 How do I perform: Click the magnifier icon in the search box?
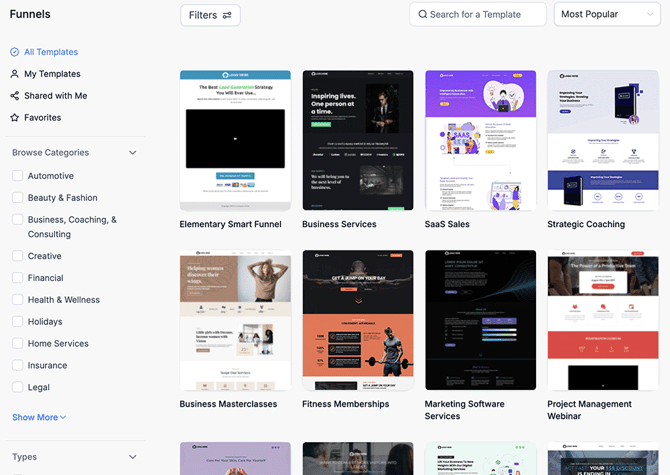click(x=423, y=15)
